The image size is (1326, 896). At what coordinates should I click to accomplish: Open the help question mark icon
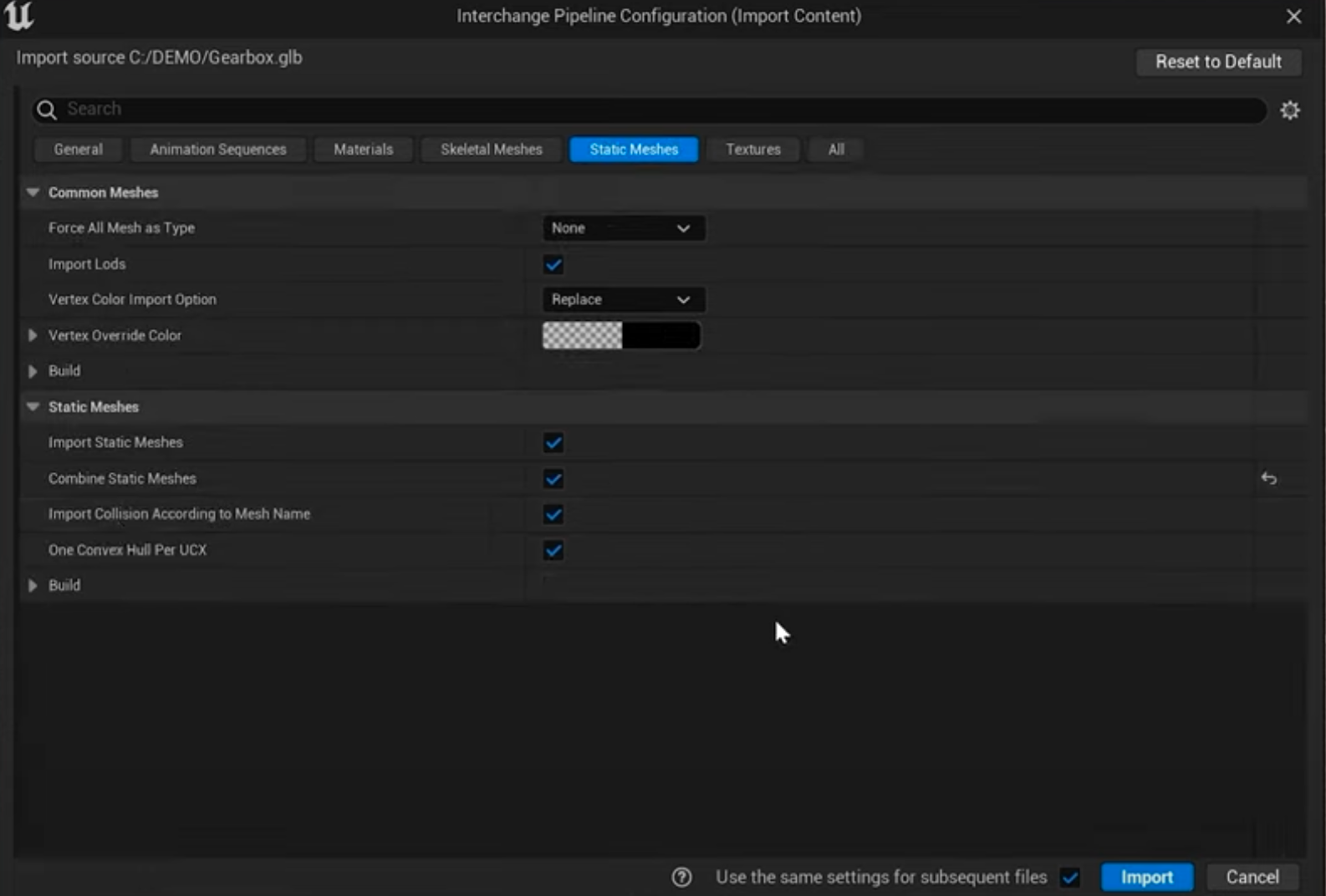point(681,877)
